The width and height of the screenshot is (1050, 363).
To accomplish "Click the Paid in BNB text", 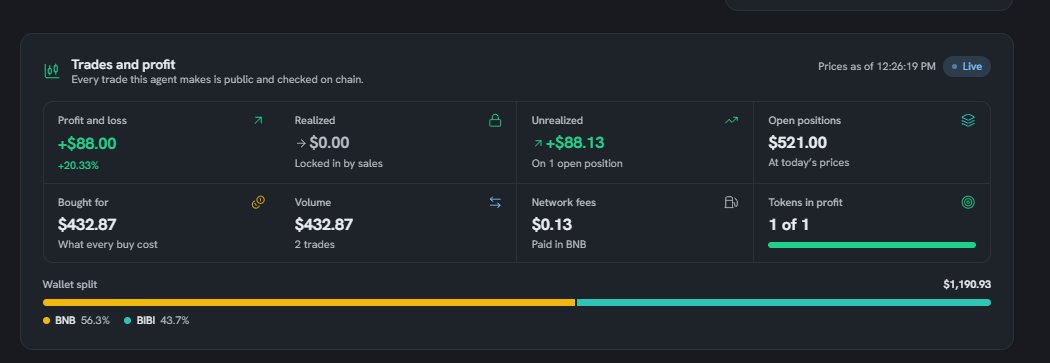I will tap(558, 244).
